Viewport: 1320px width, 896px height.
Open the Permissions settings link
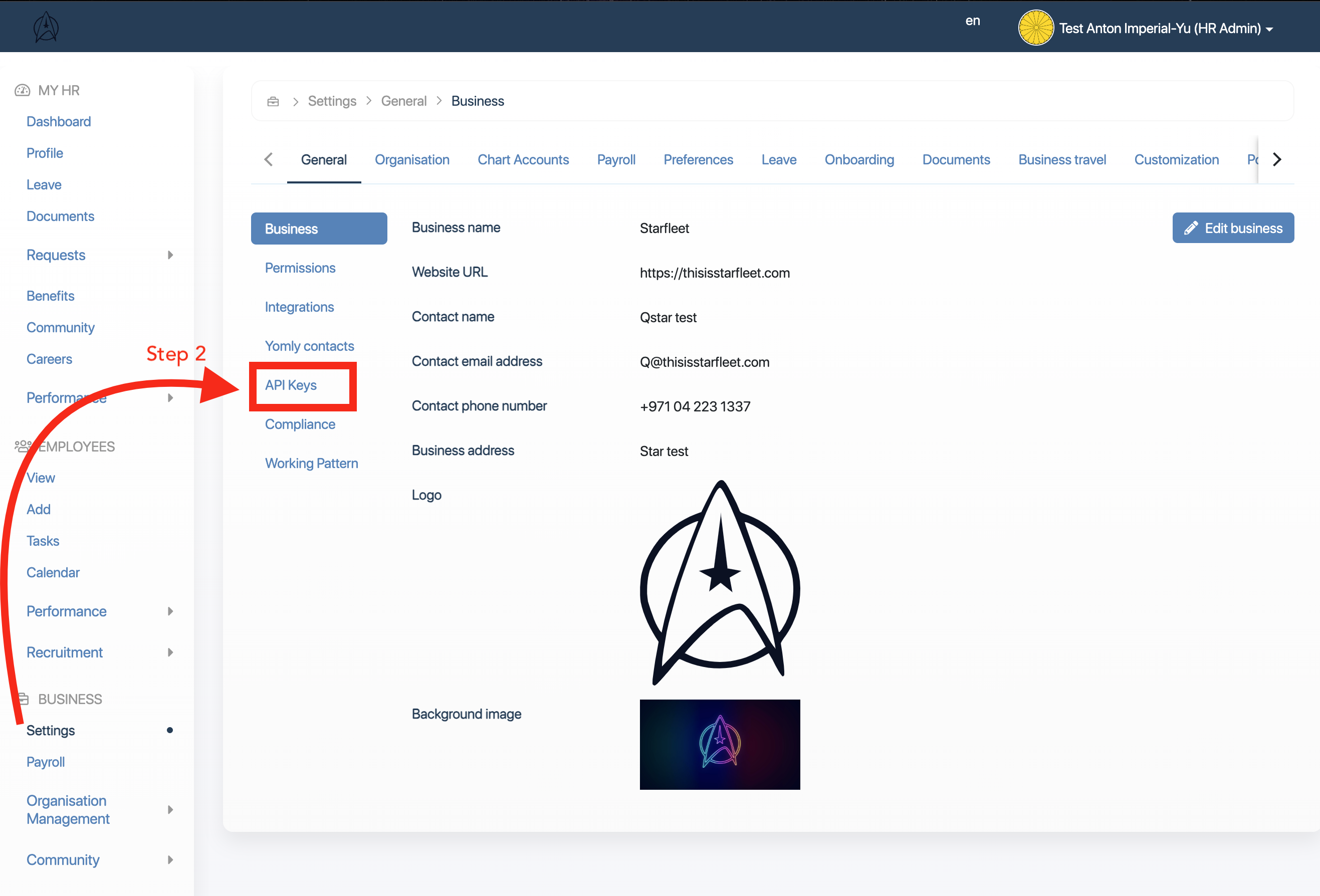point(300,268)
